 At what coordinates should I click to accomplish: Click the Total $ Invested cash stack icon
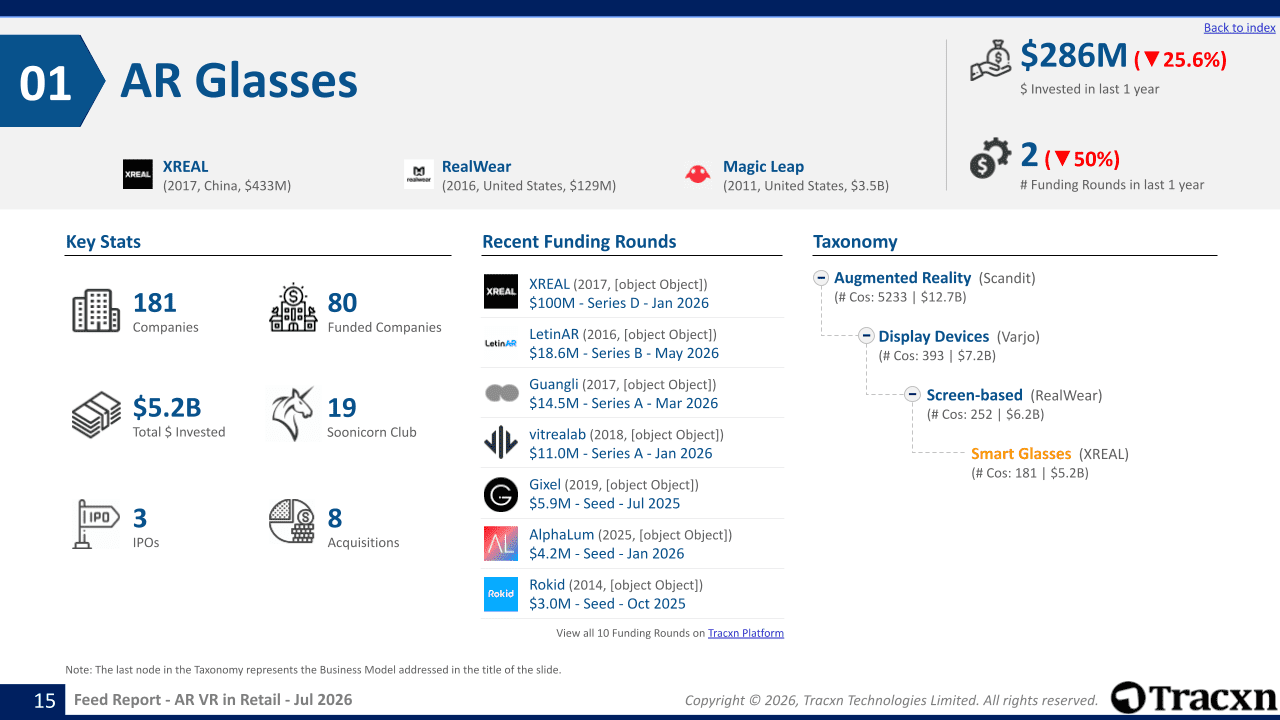coord(96,415)
